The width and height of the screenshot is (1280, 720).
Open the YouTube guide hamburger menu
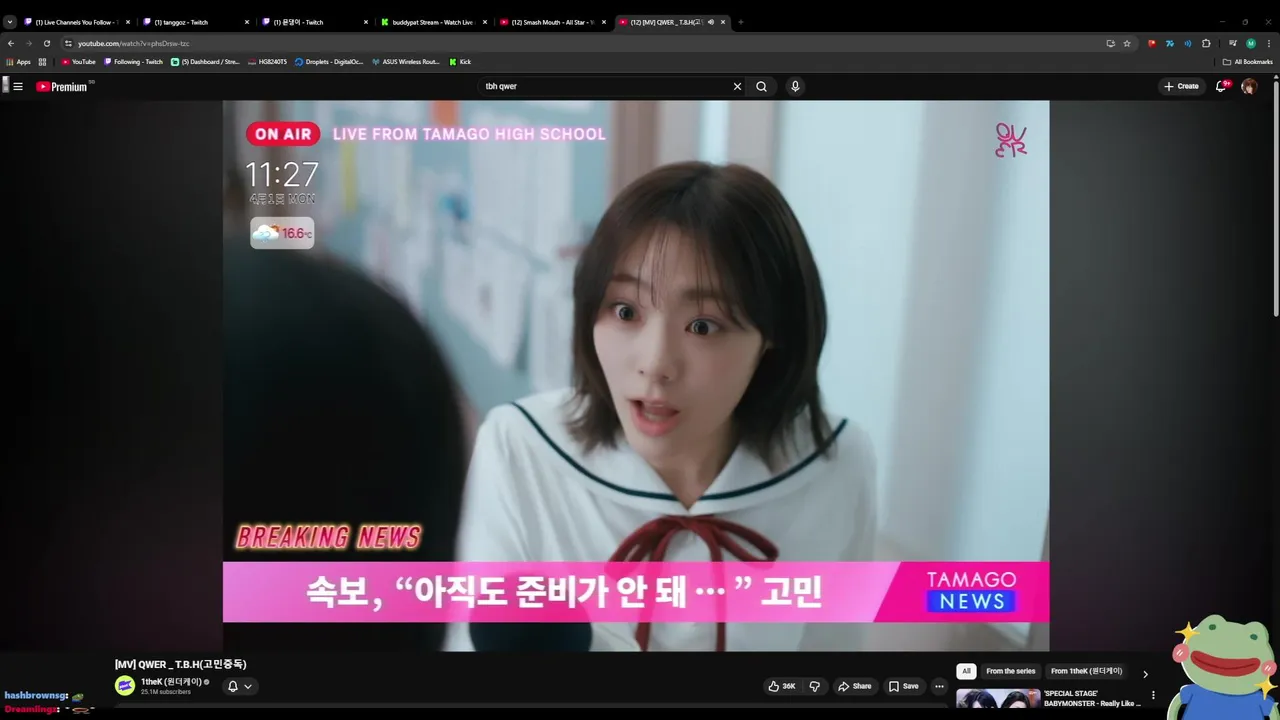18,87
